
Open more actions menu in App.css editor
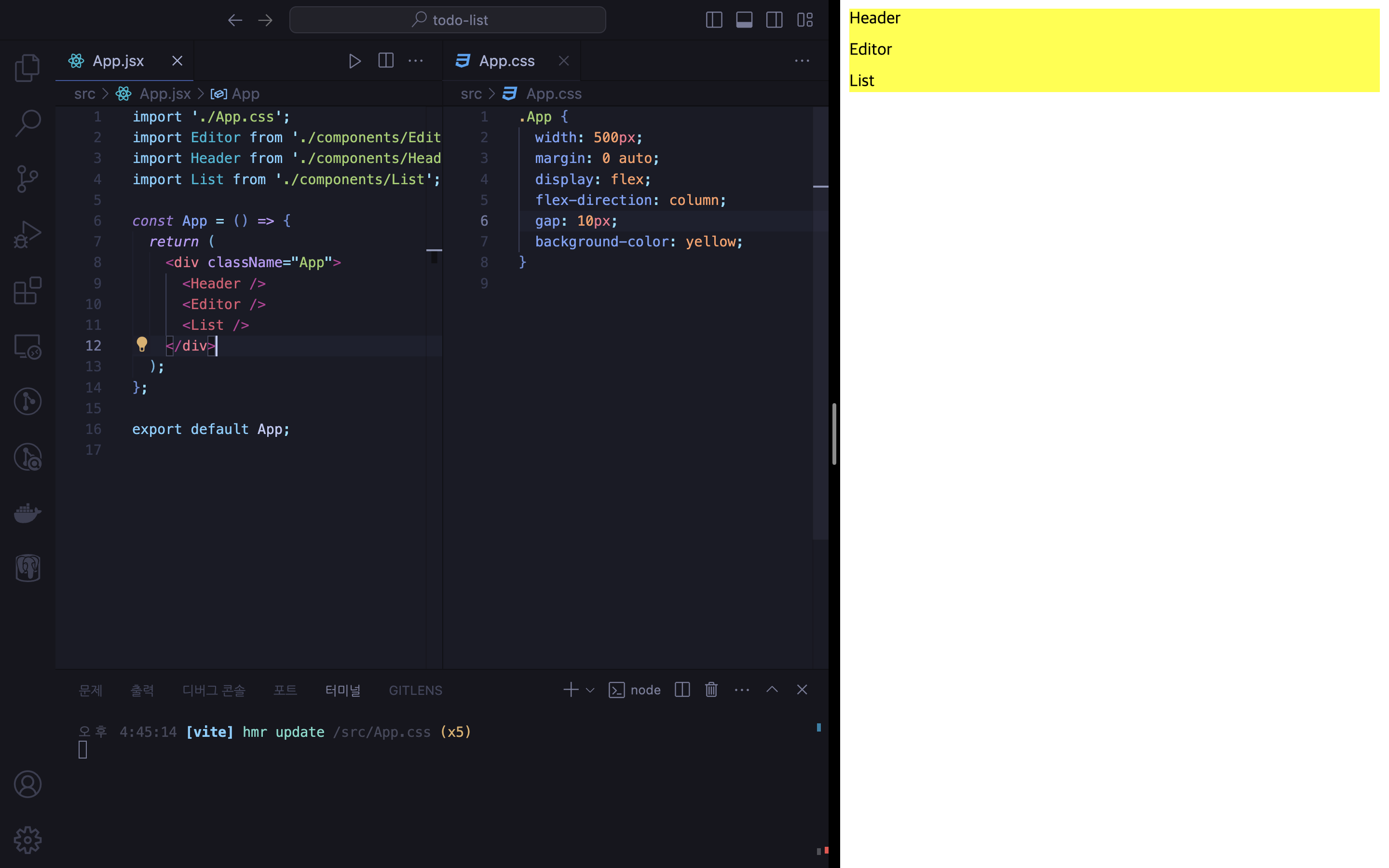point(802,61)
